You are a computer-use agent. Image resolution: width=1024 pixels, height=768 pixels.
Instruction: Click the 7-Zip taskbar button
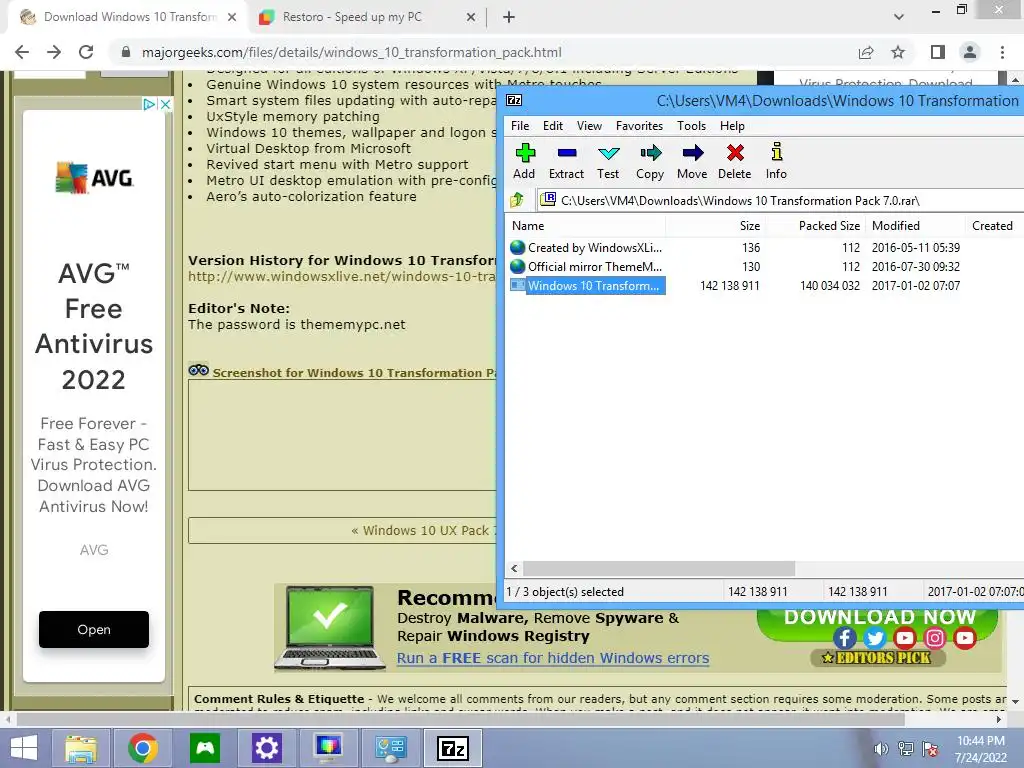coord(453,748)
